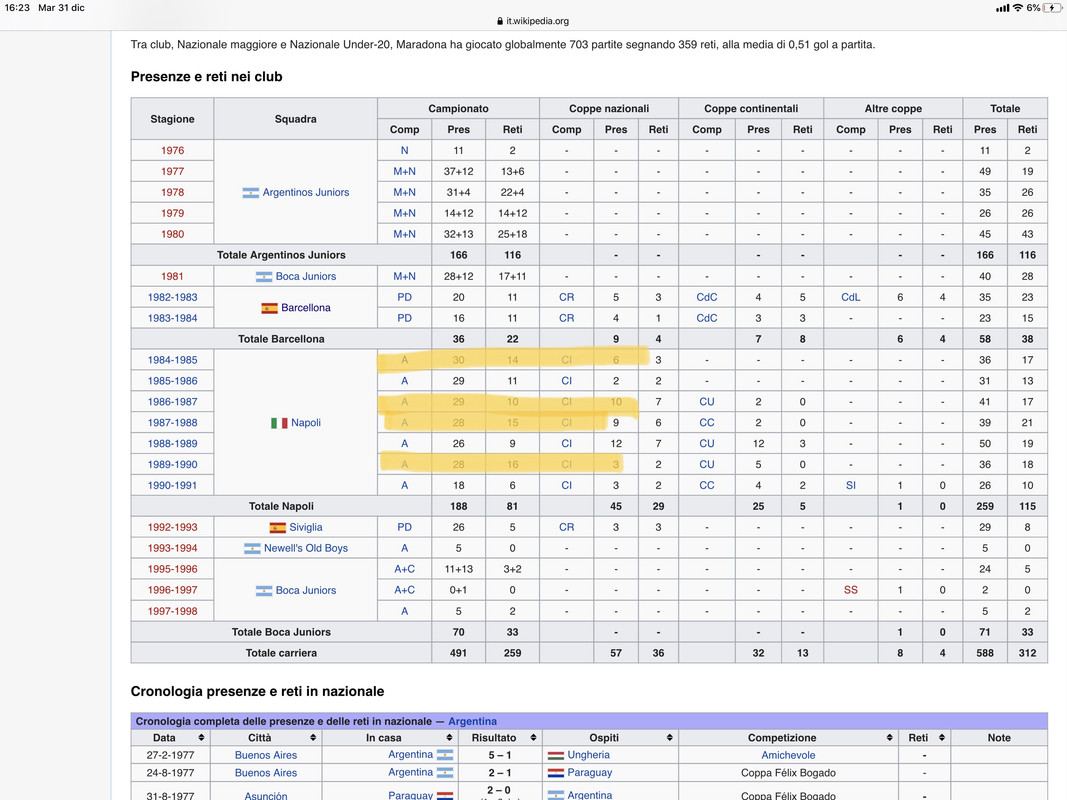Click Argentina flag next to Argentinos Juniors
1067x800 pixels.
coord(250,193)
